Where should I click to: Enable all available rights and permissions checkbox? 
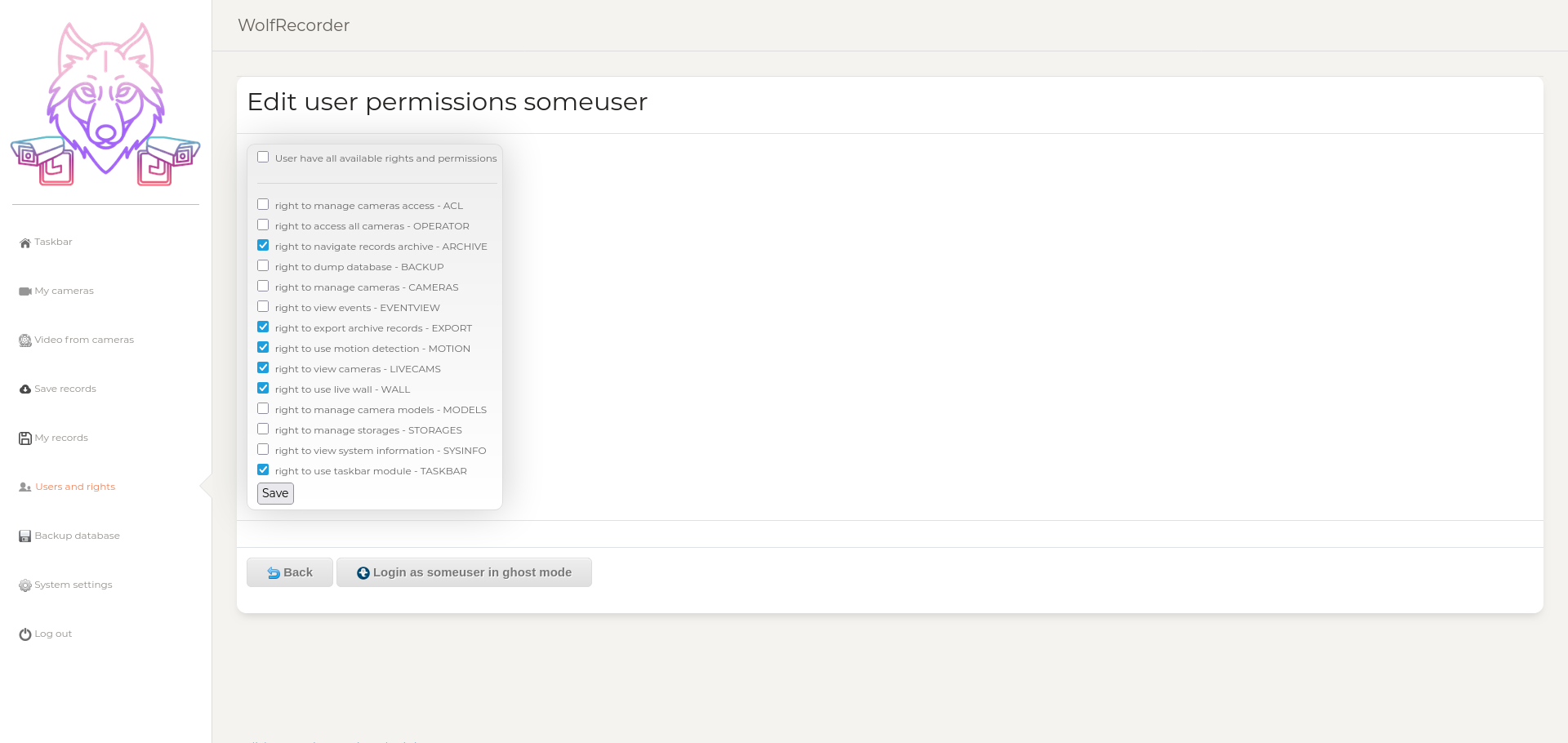pos(263,158)
